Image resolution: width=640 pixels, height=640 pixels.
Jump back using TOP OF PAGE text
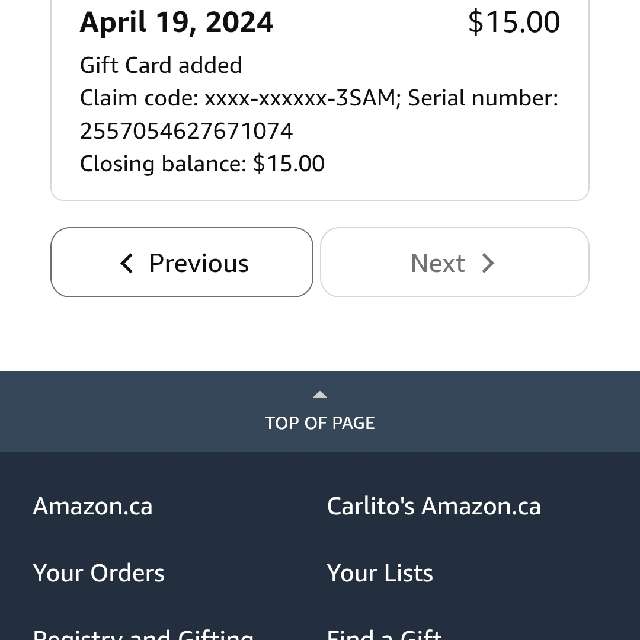pyautogui.click(x=320, y=423)
